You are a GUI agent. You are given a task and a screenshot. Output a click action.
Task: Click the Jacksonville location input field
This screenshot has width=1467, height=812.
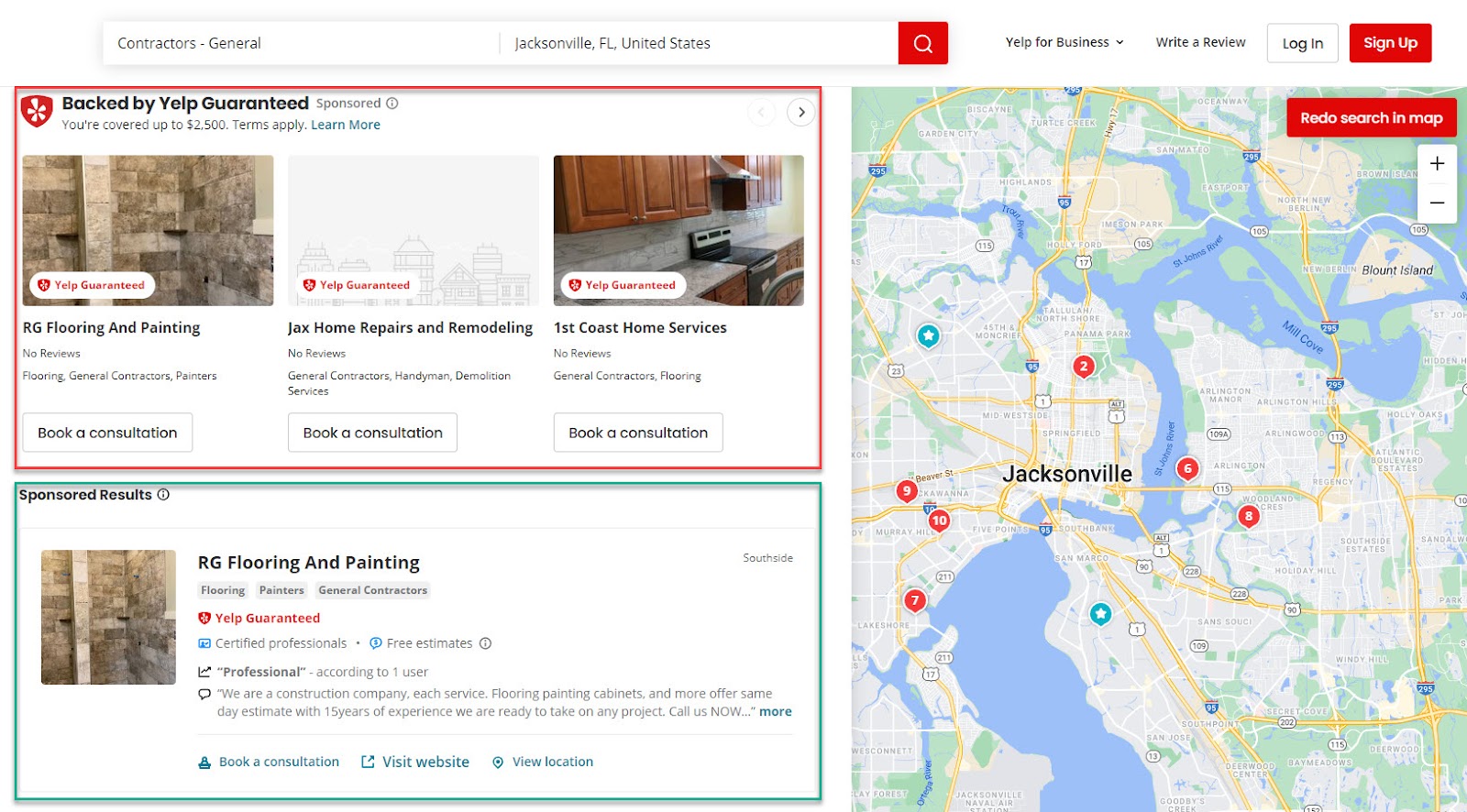pos(700,43)
